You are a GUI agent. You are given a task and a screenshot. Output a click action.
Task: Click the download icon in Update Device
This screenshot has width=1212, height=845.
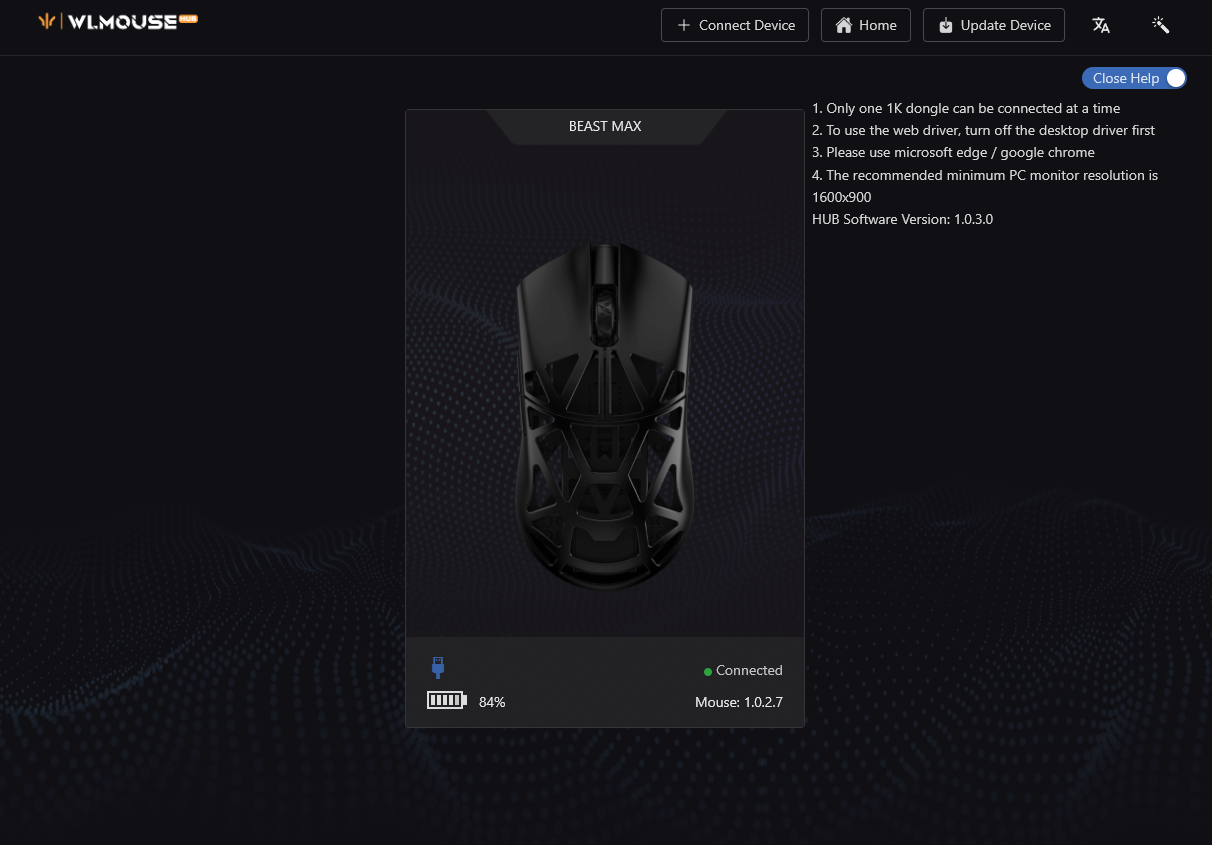945,26
